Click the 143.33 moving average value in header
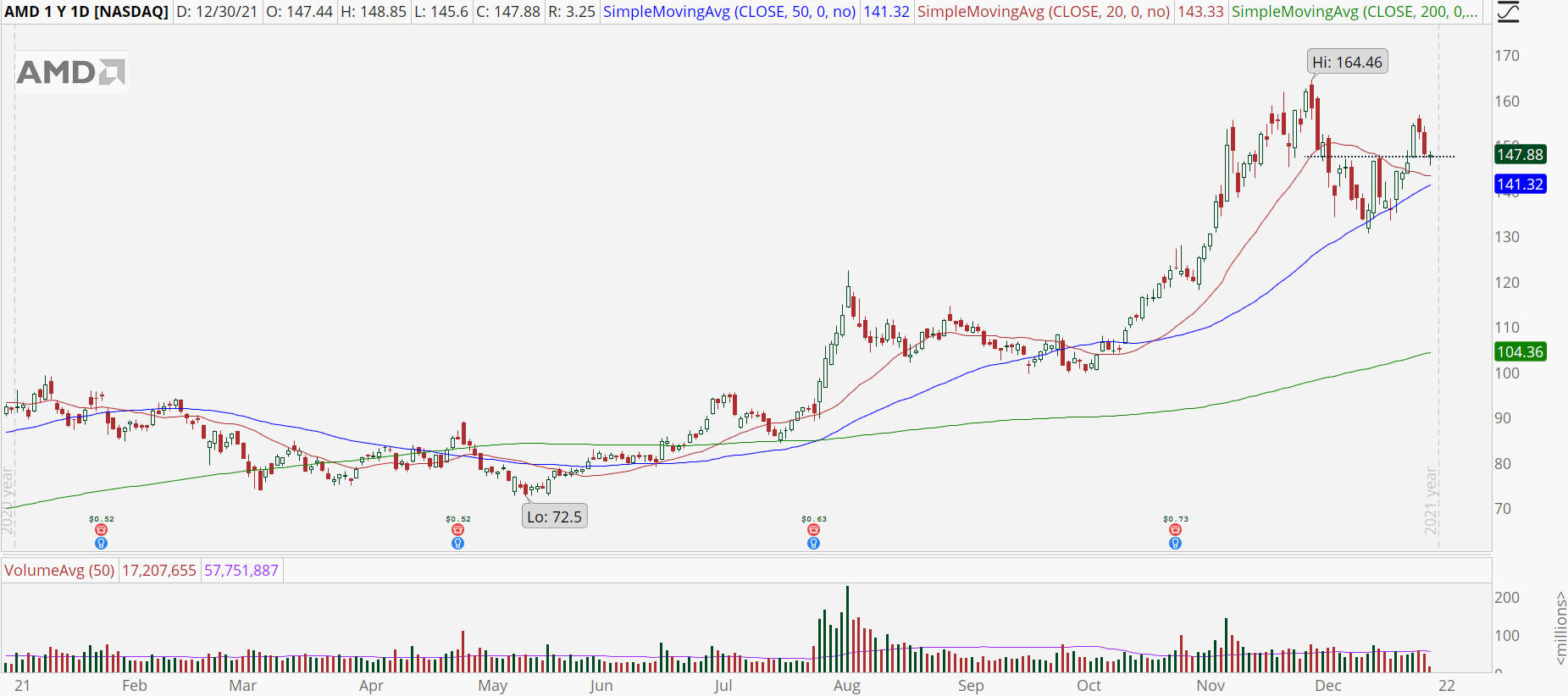 [1201, 12]
